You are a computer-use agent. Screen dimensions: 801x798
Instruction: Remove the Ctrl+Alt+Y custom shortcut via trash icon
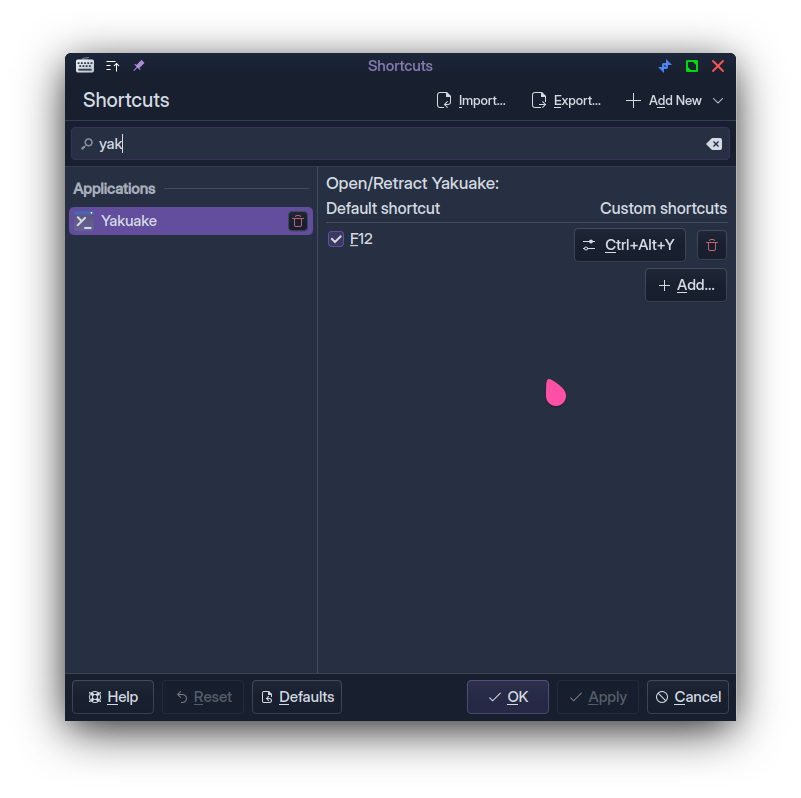pyautogui.click(x=712, y=245)
